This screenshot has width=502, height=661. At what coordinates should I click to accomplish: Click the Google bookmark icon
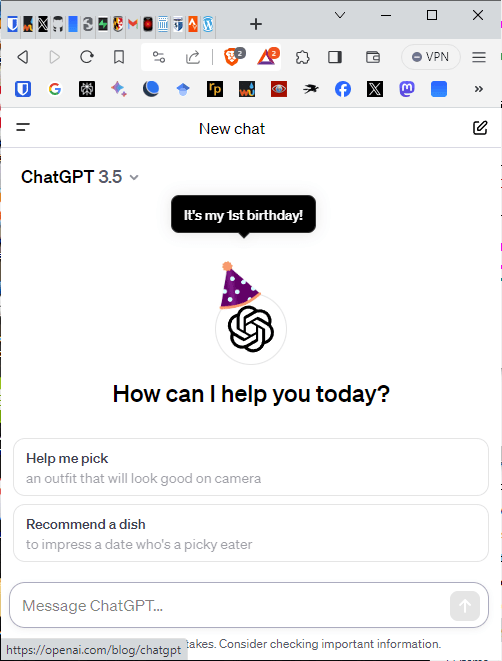click(55, 89)
